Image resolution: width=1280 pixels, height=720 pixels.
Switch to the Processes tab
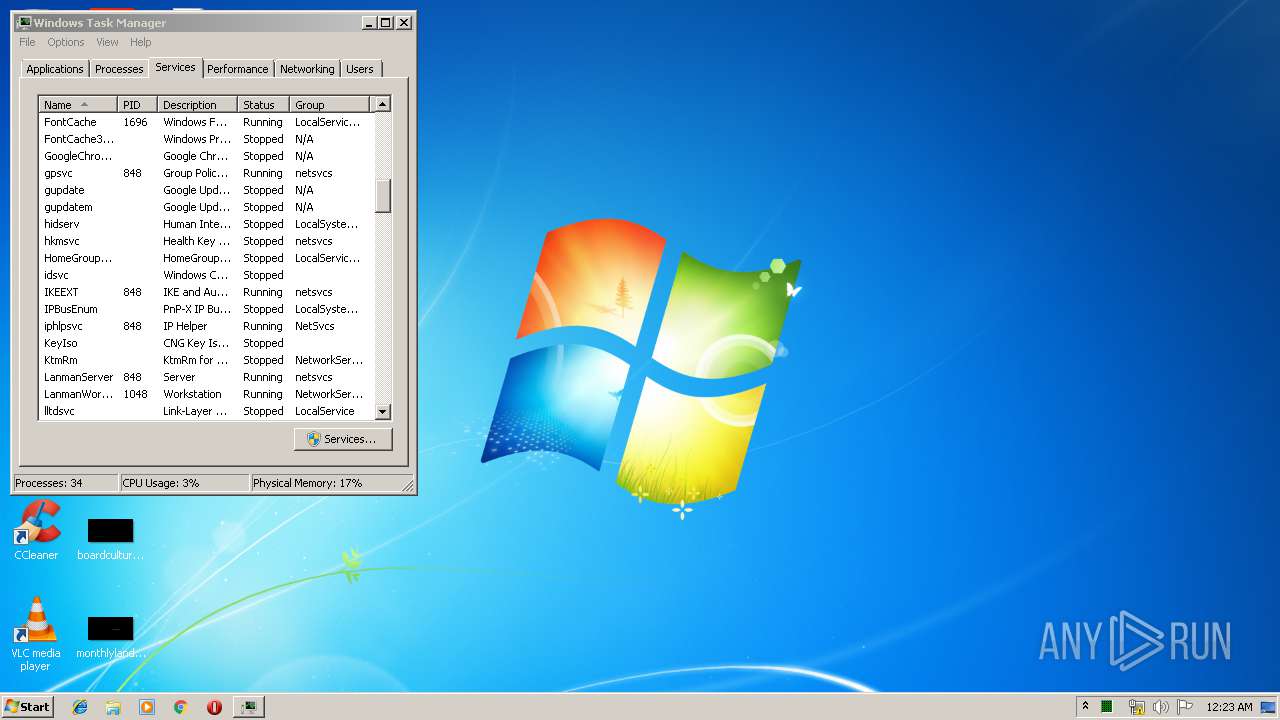pyautogui.click(x=119, y=69)
